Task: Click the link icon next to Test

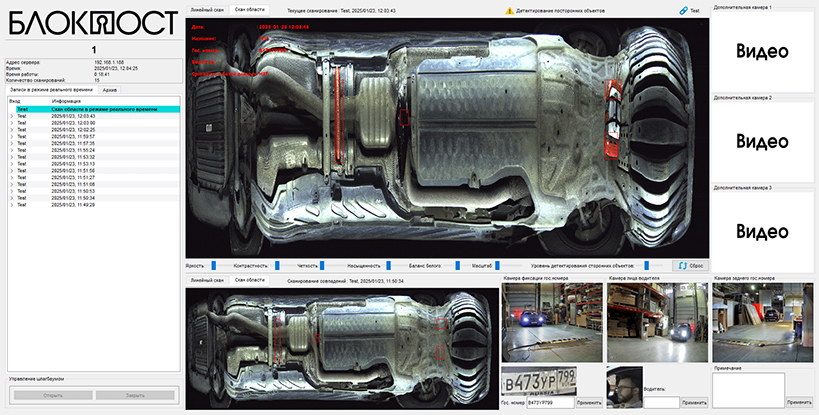Action: (682, 9)
